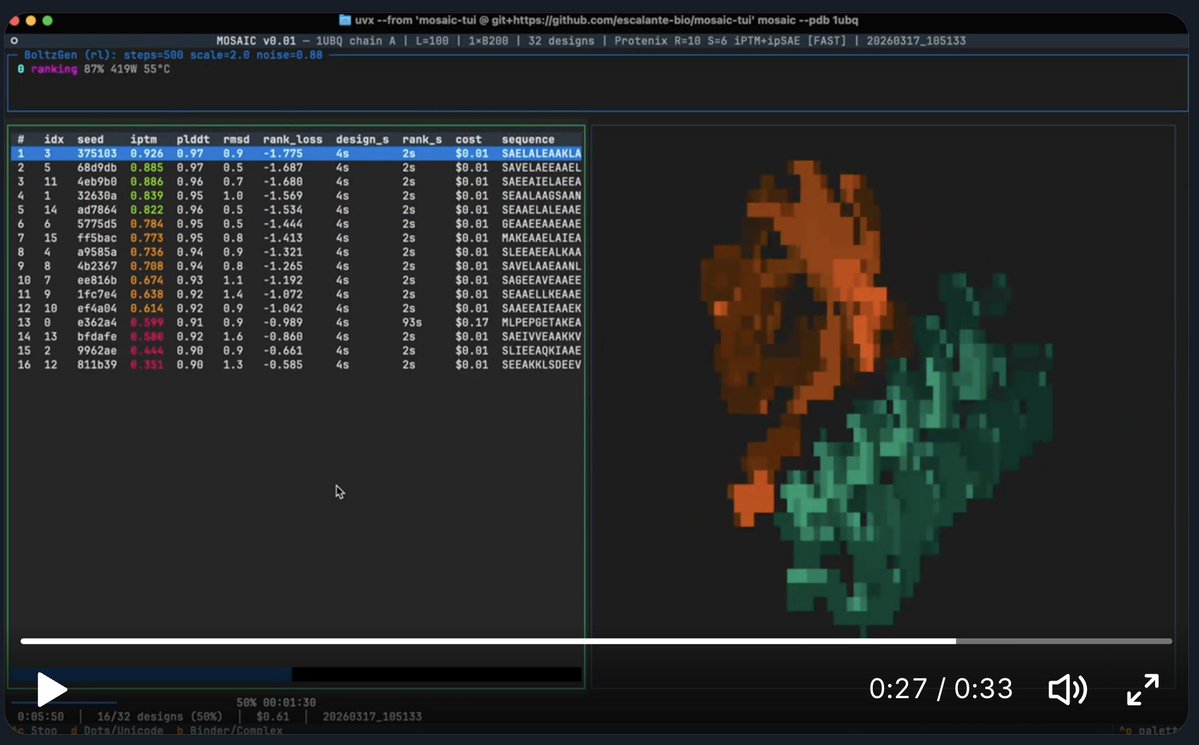The width and height of the screenshot is (1199, 745).
Task: Sort by the 'iptm' column header
Action: [143, 139]
